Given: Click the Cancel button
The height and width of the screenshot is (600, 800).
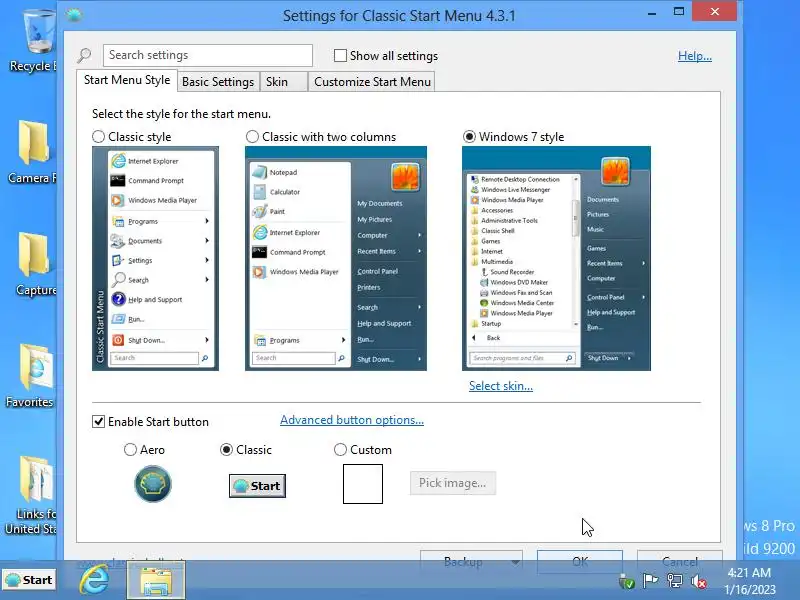Looking at the screenshot, I should tap(680, 561).
